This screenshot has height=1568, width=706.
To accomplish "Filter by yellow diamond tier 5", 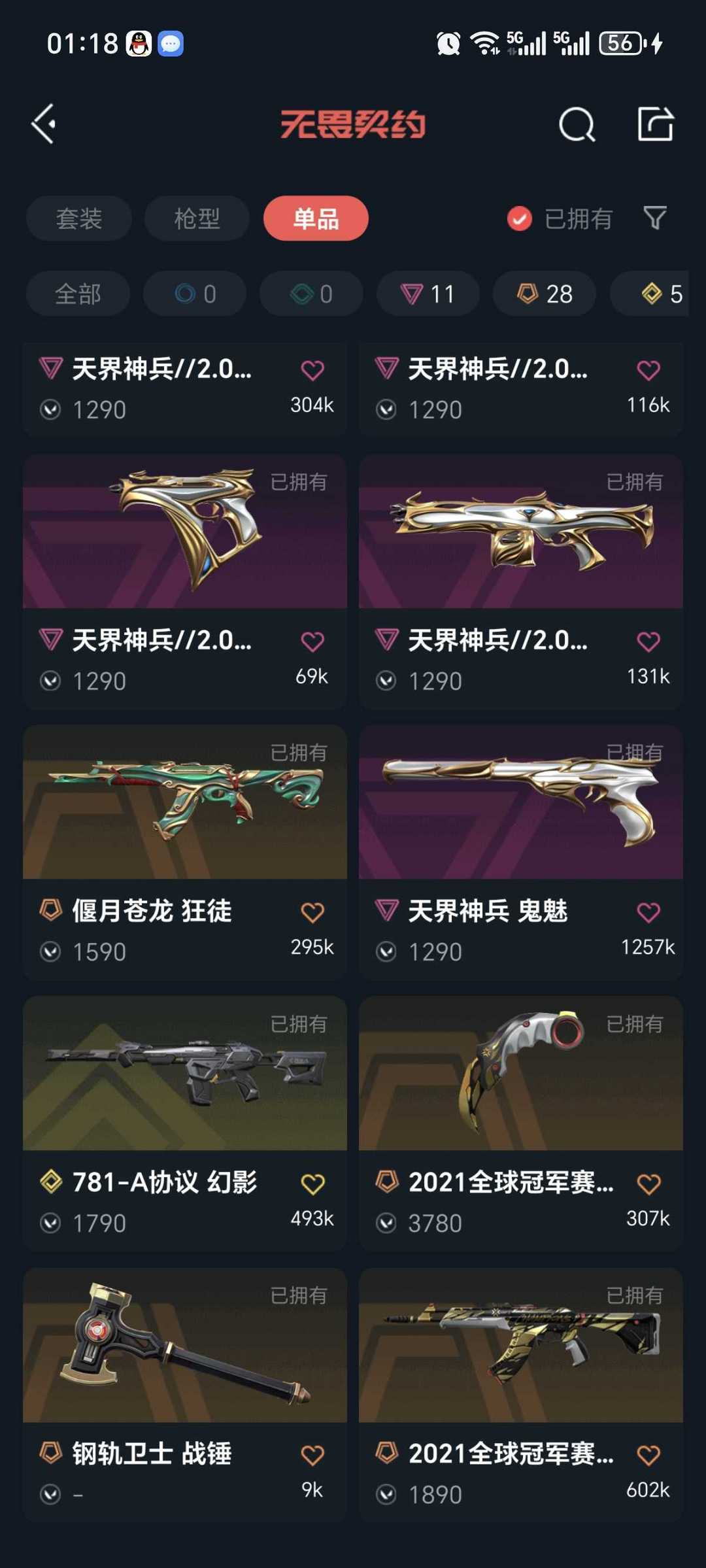I will 650,294.
